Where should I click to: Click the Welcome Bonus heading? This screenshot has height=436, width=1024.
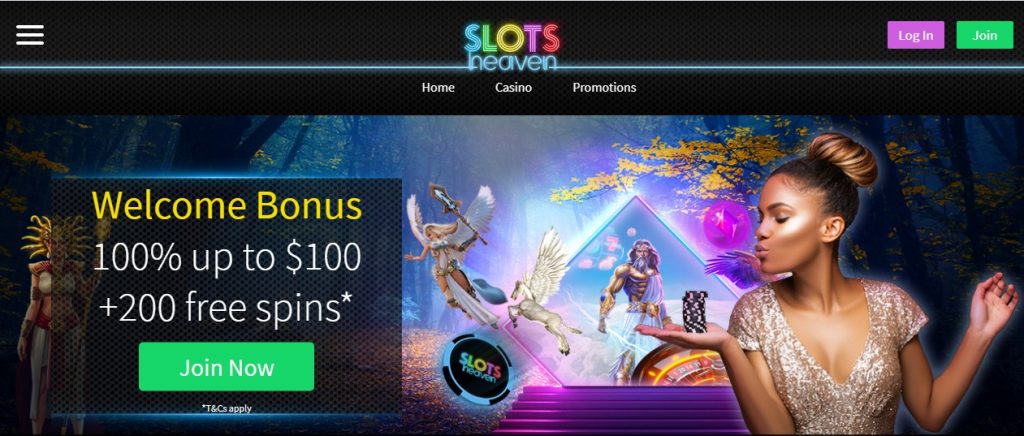227,206
